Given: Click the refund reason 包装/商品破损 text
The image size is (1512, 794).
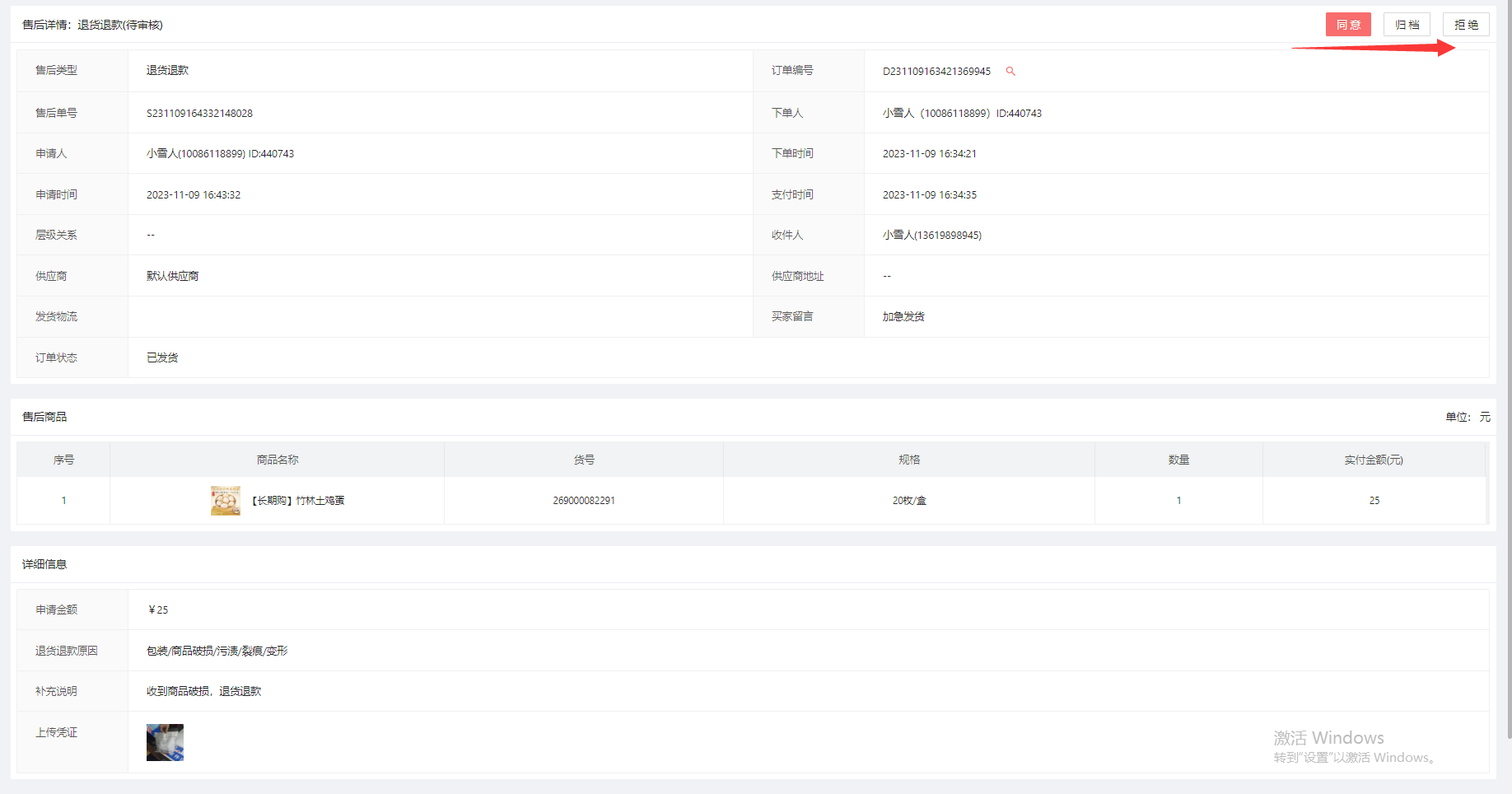Looking at the screenshot, I should pos(217,651).
